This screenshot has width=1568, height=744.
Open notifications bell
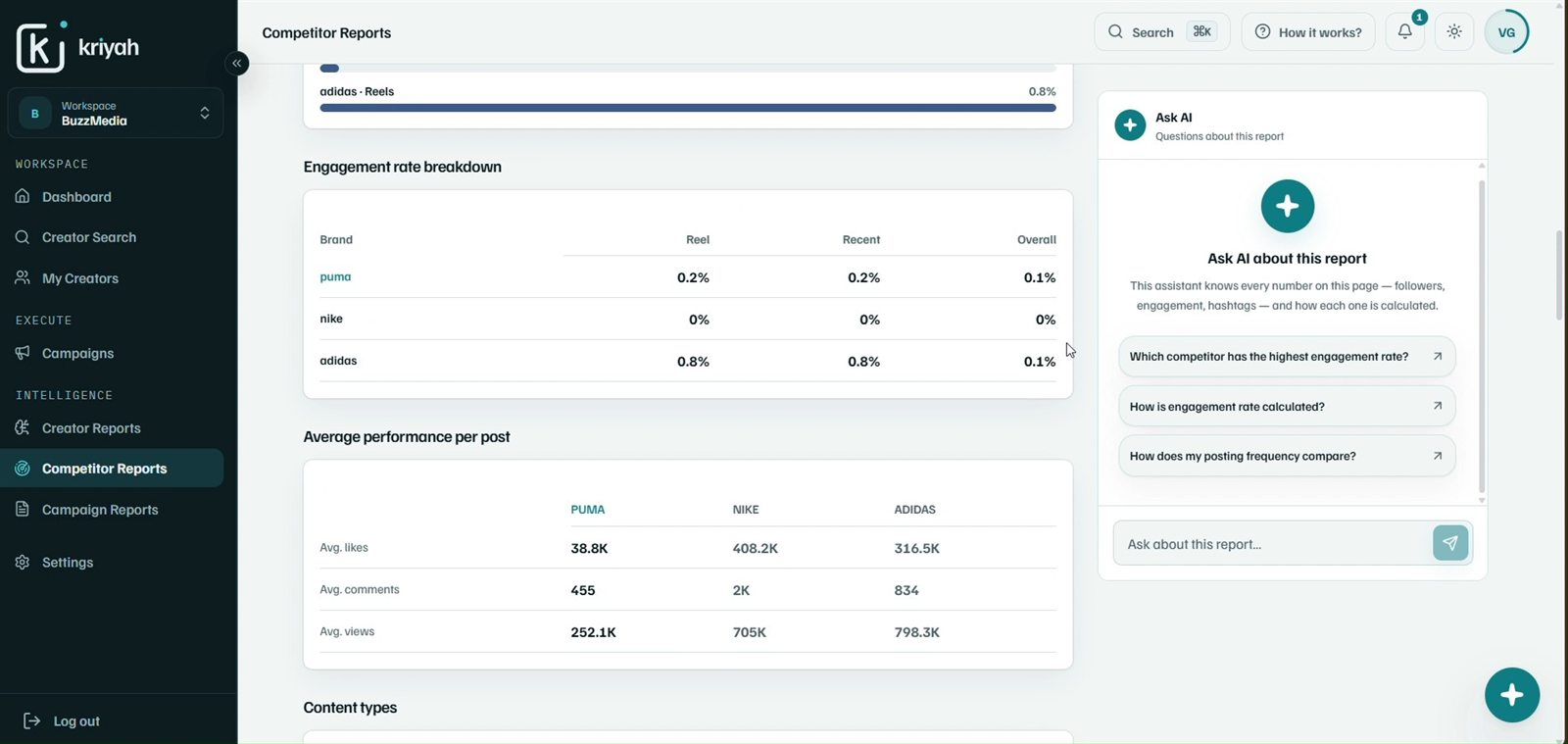click(x=1404, y=31)
